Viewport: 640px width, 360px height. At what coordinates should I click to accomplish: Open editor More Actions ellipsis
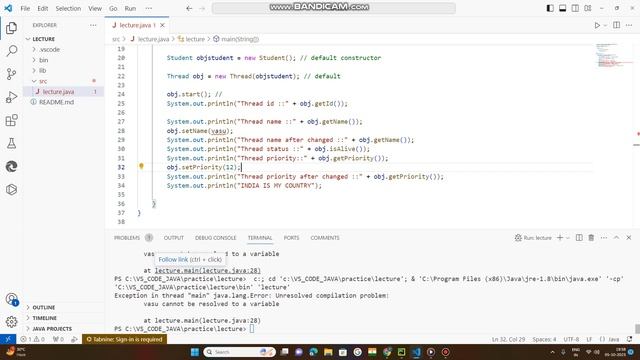click(629, 25)
